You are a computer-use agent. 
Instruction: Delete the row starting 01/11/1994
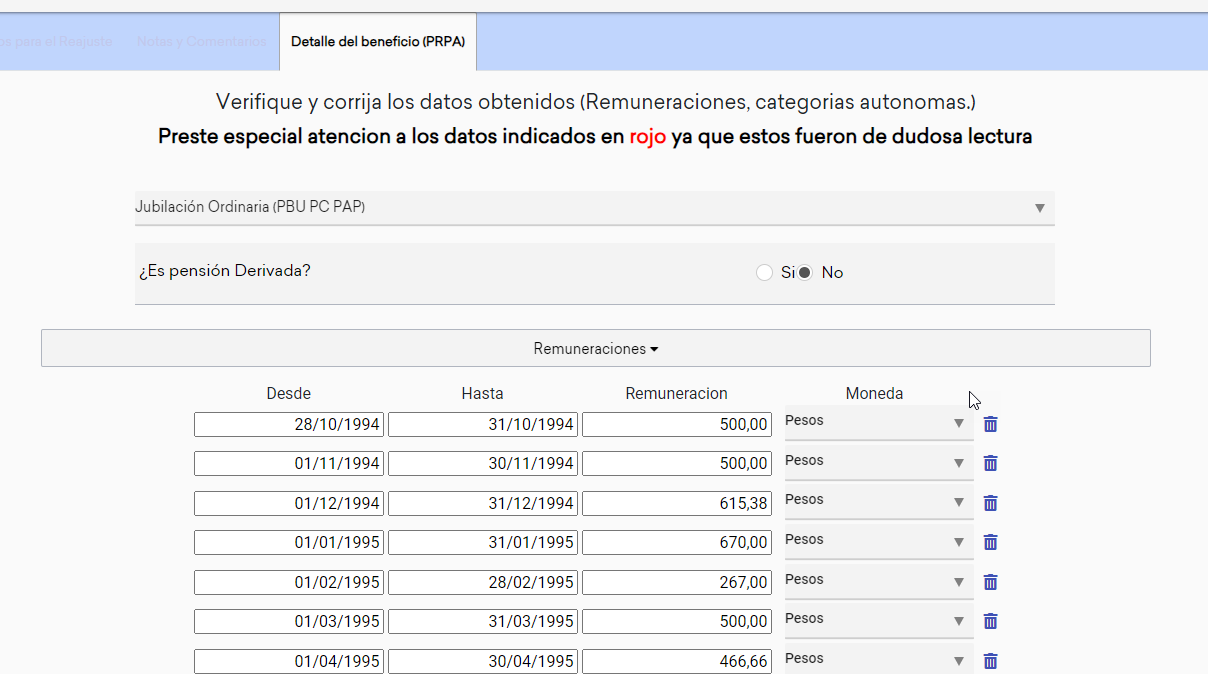990,463
